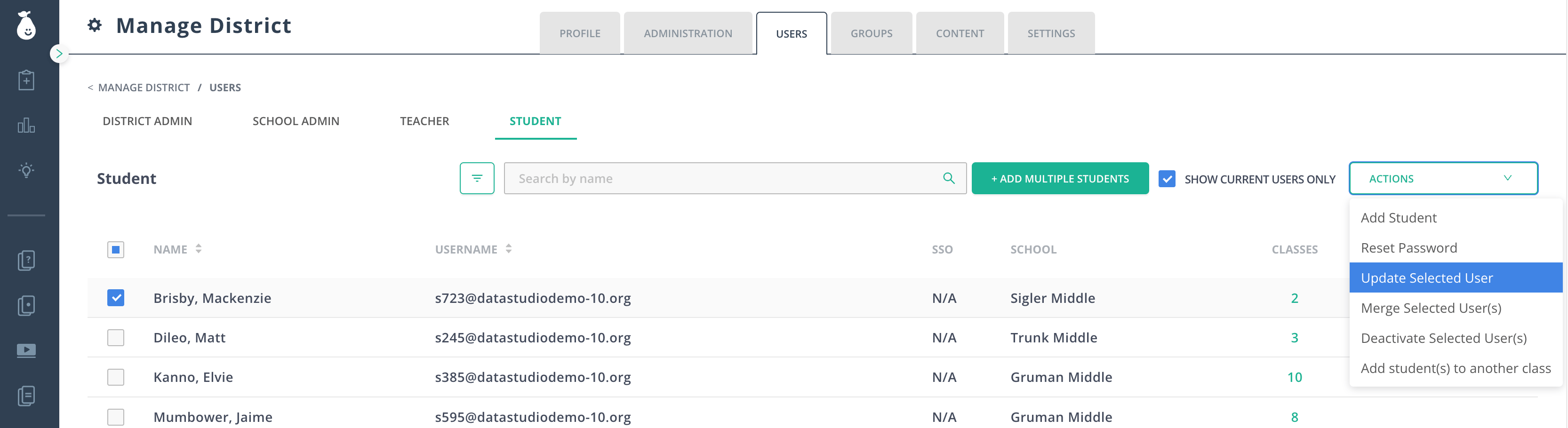The width and height of the screenshot is (1568, 428).
Task: Open the lined document icon at the sidebar bottom
Action: click(x=26, y=396)
